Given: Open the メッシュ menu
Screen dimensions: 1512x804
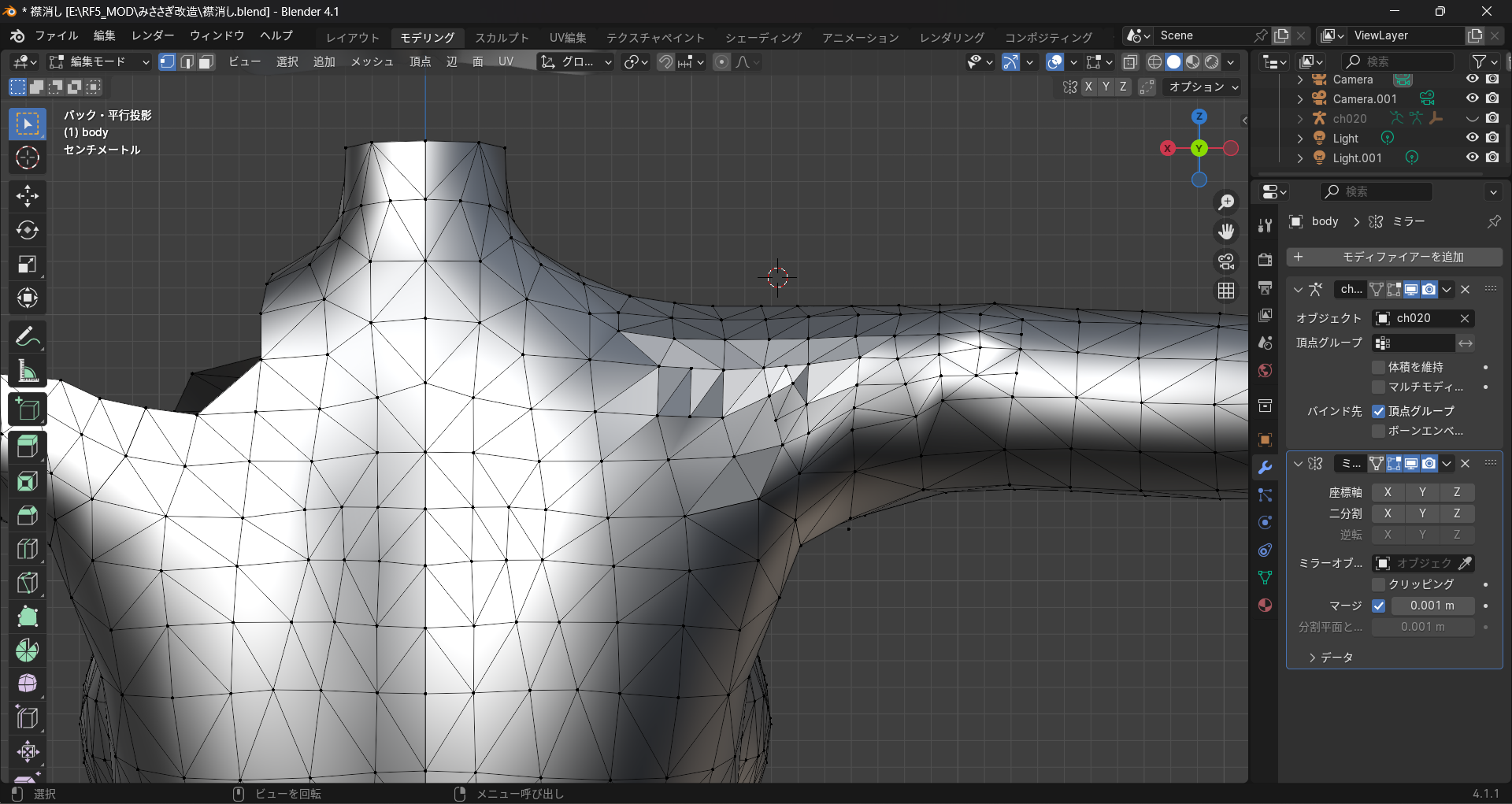Looking at the screenshot, I should click(372, 62).
